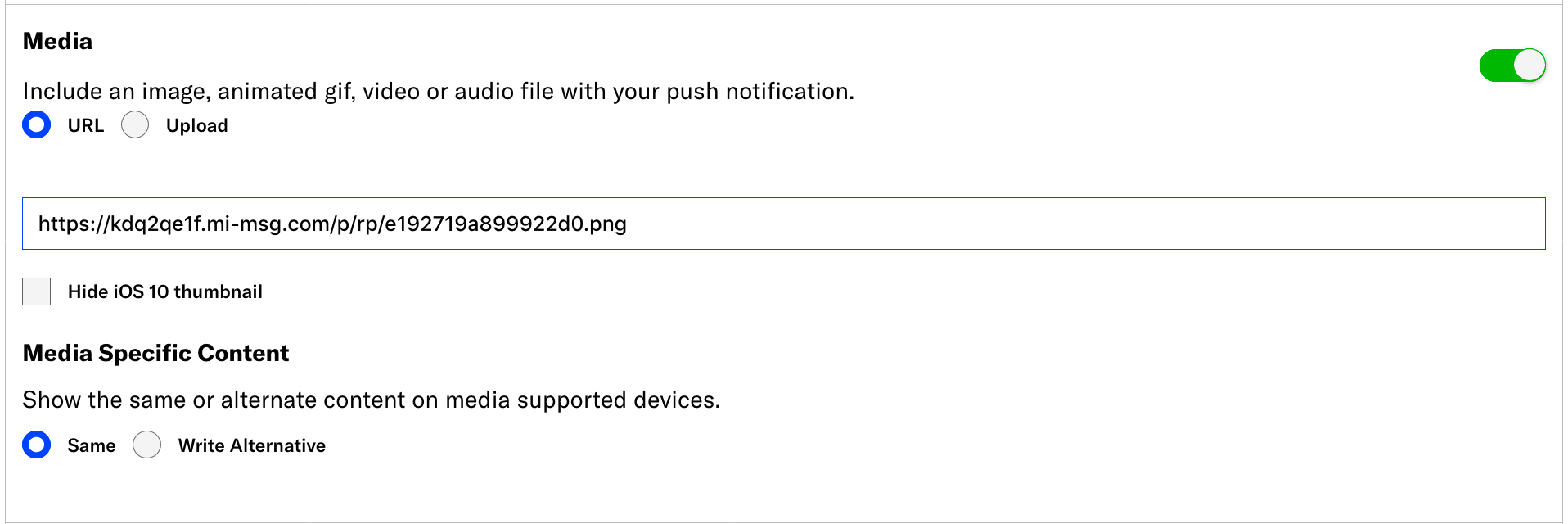Click the empty area of the media URL field
Viewport: 1568px width, 524px height.
click(x=1064, y=224)
